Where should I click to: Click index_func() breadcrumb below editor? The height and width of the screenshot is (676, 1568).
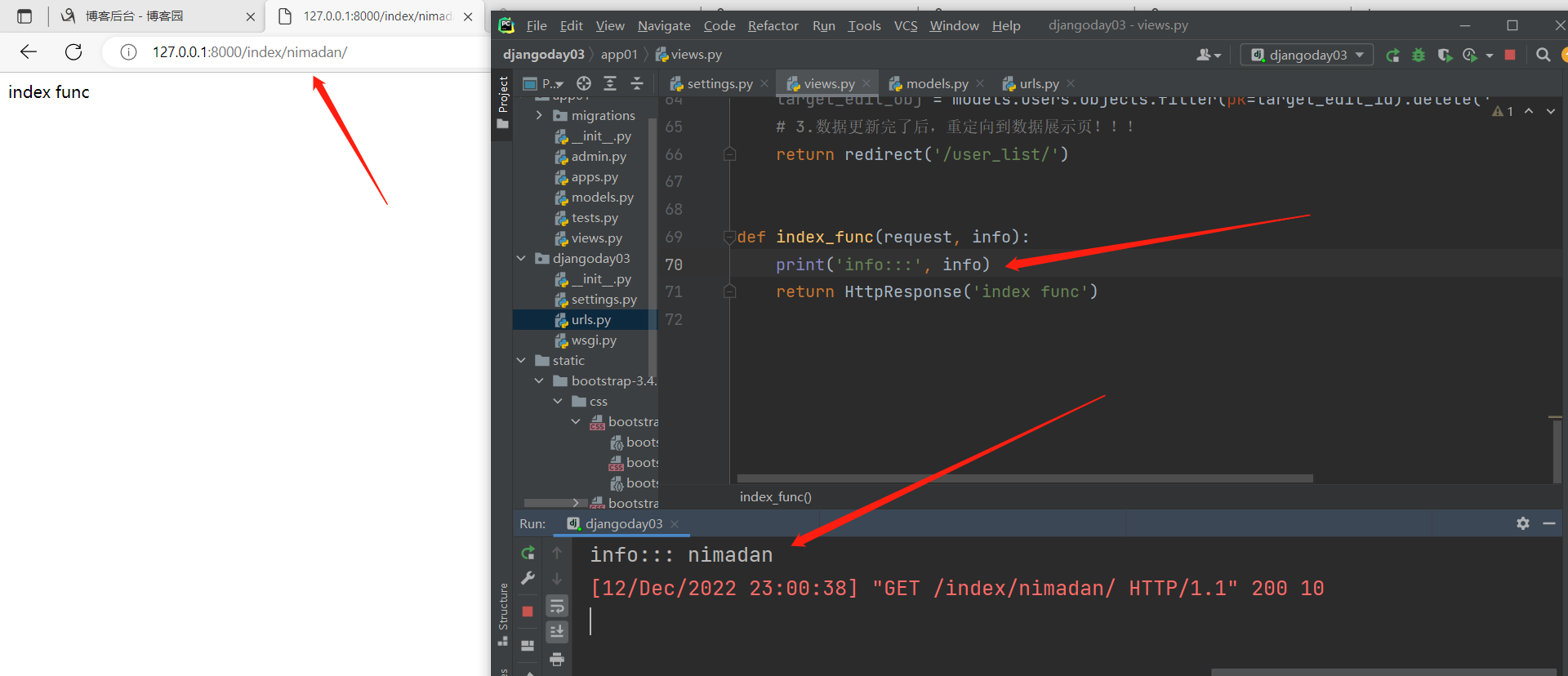[776, 497]
